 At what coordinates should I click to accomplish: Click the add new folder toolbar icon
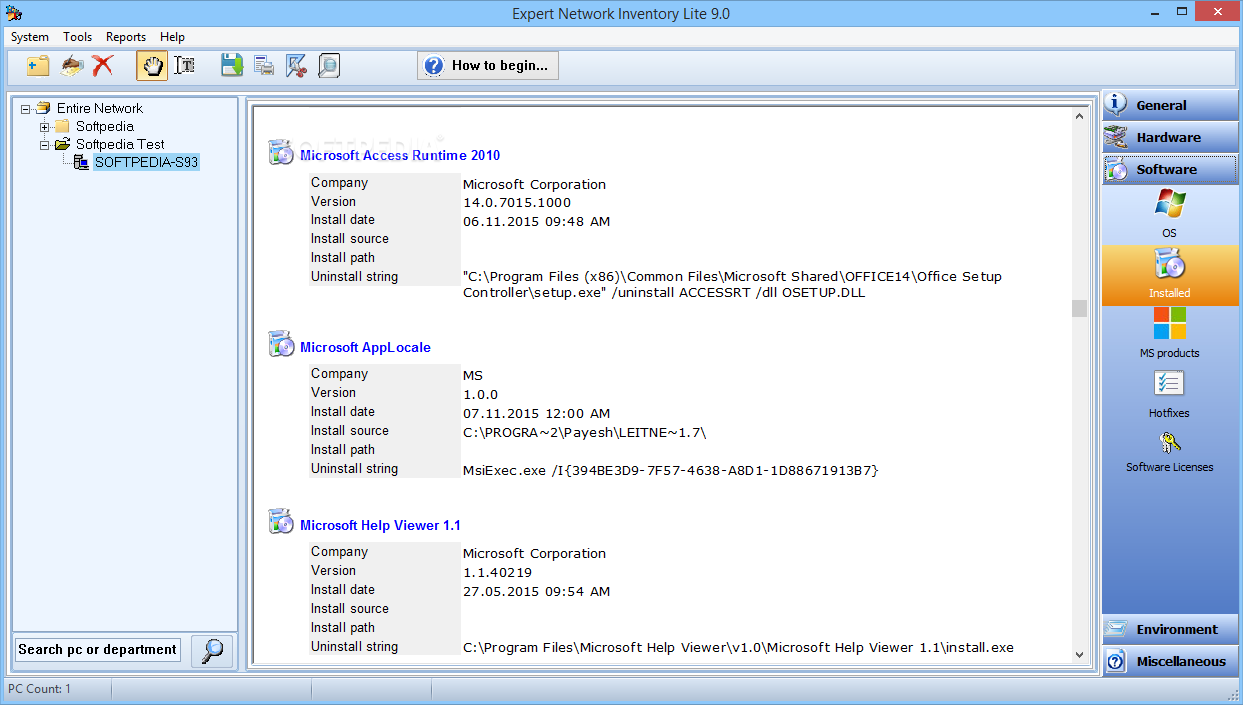pos(38,66)
